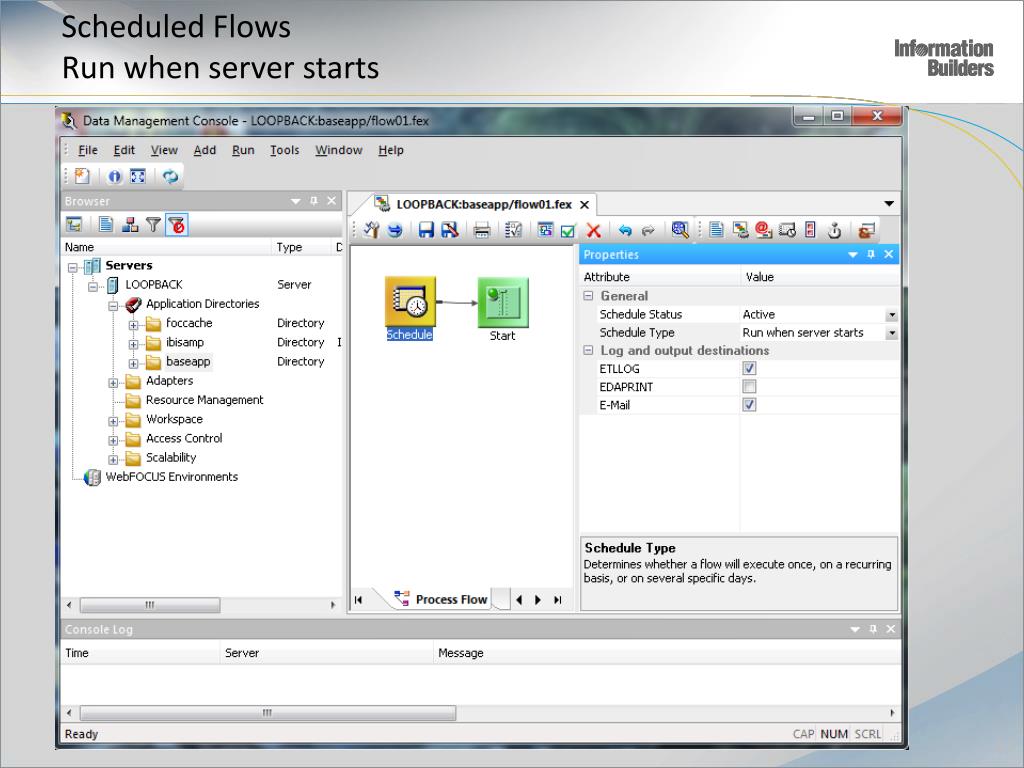Collapse the Servers tree node
The height and width of the screenshot is (768, 1024).
pos(72,267)
